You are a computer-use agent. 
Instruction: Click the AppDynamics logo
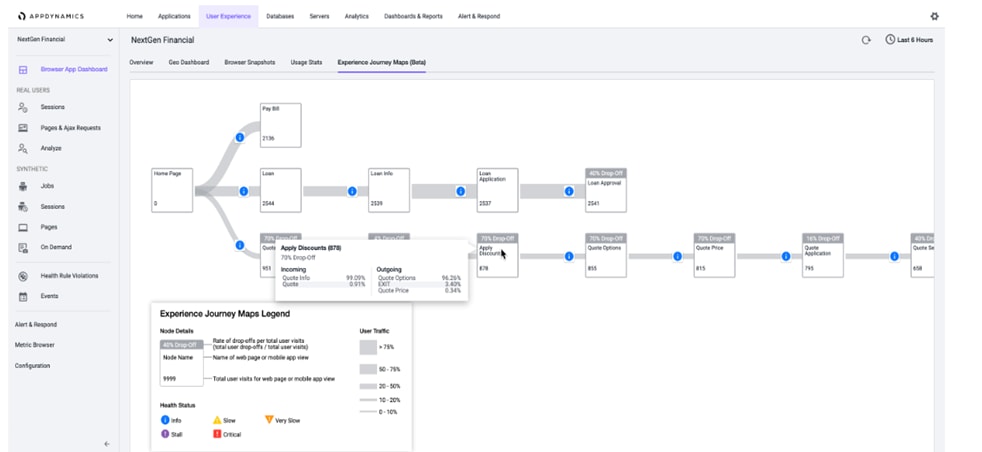point(51,16)
